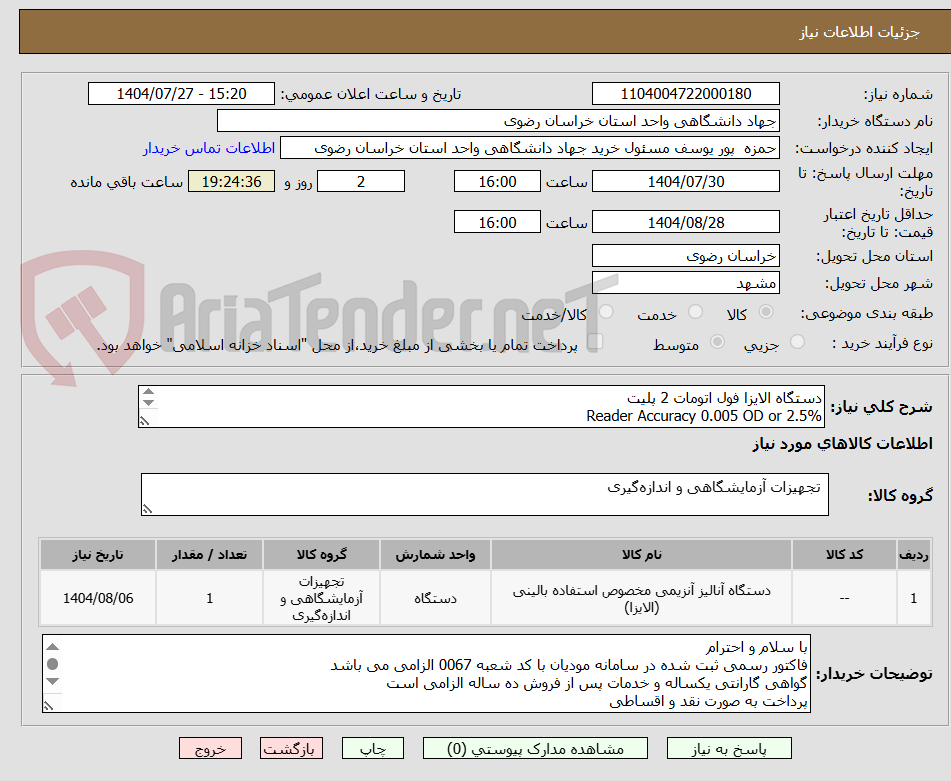The image size is (951, 781).
Task: Click delivery city field مشهد
Action: point(685,283)
